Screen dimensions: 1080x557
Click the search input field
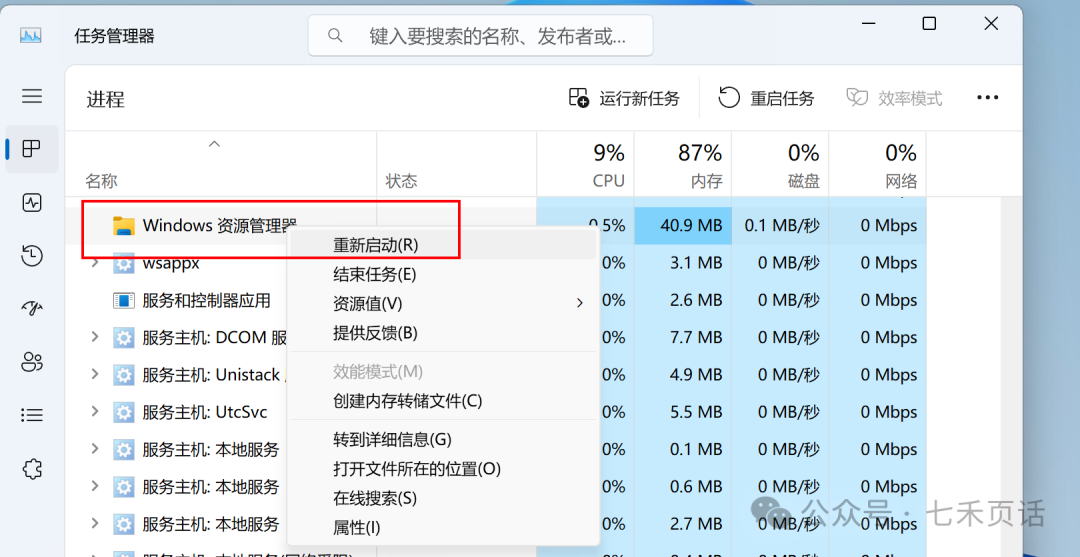coord(481,35)
